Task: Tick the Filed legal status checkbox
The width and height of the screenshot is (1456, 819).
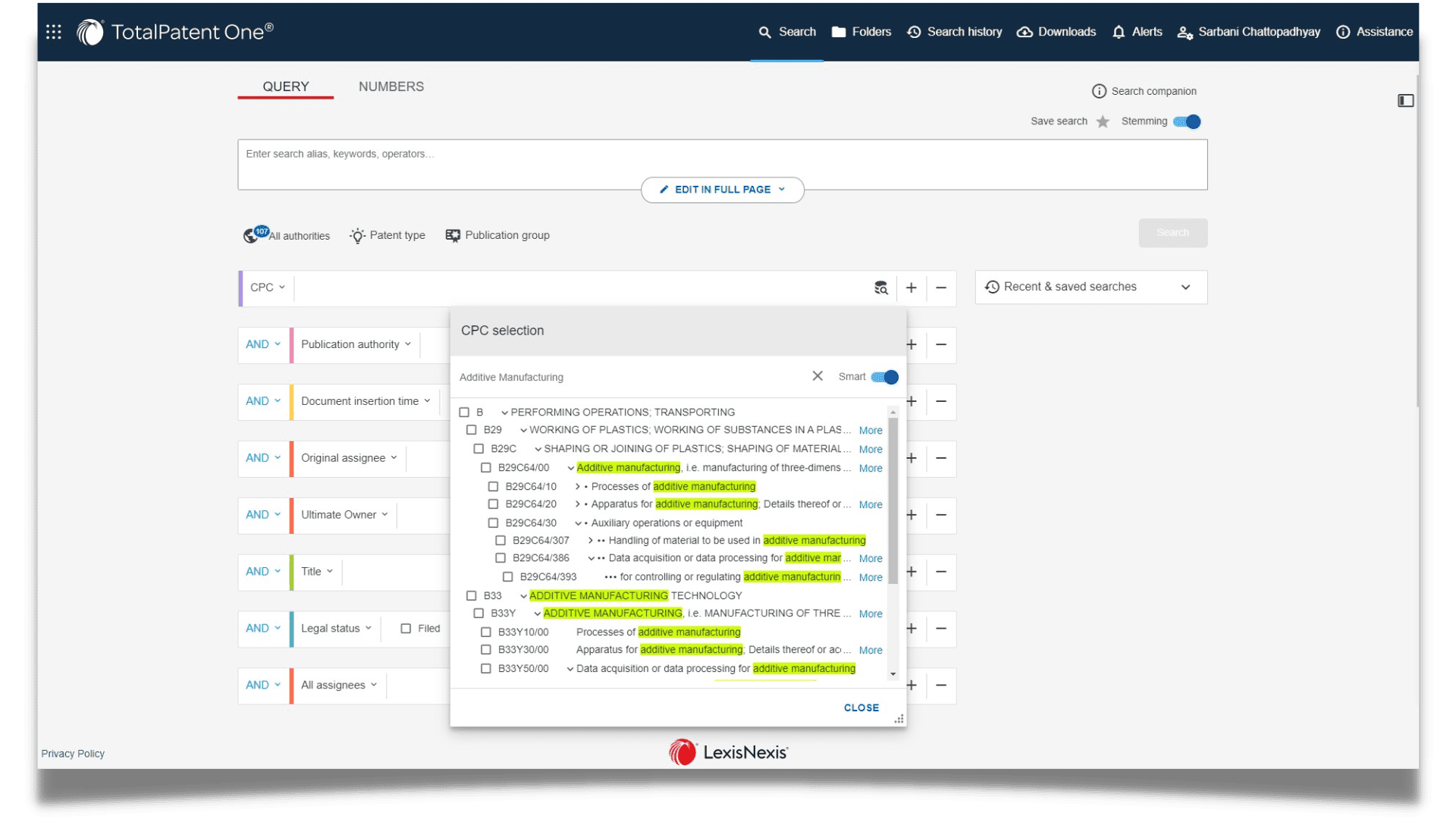Action: 406,629
